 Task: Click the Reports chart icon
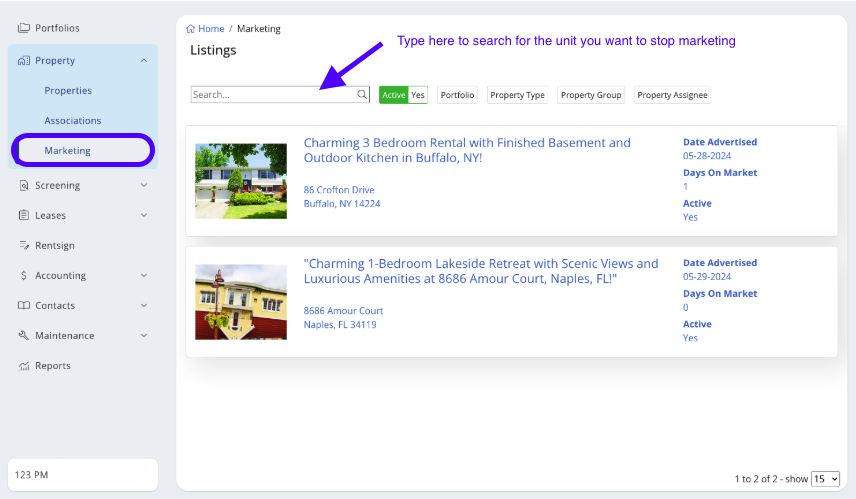pyautogui.click(x=24, y=366)
